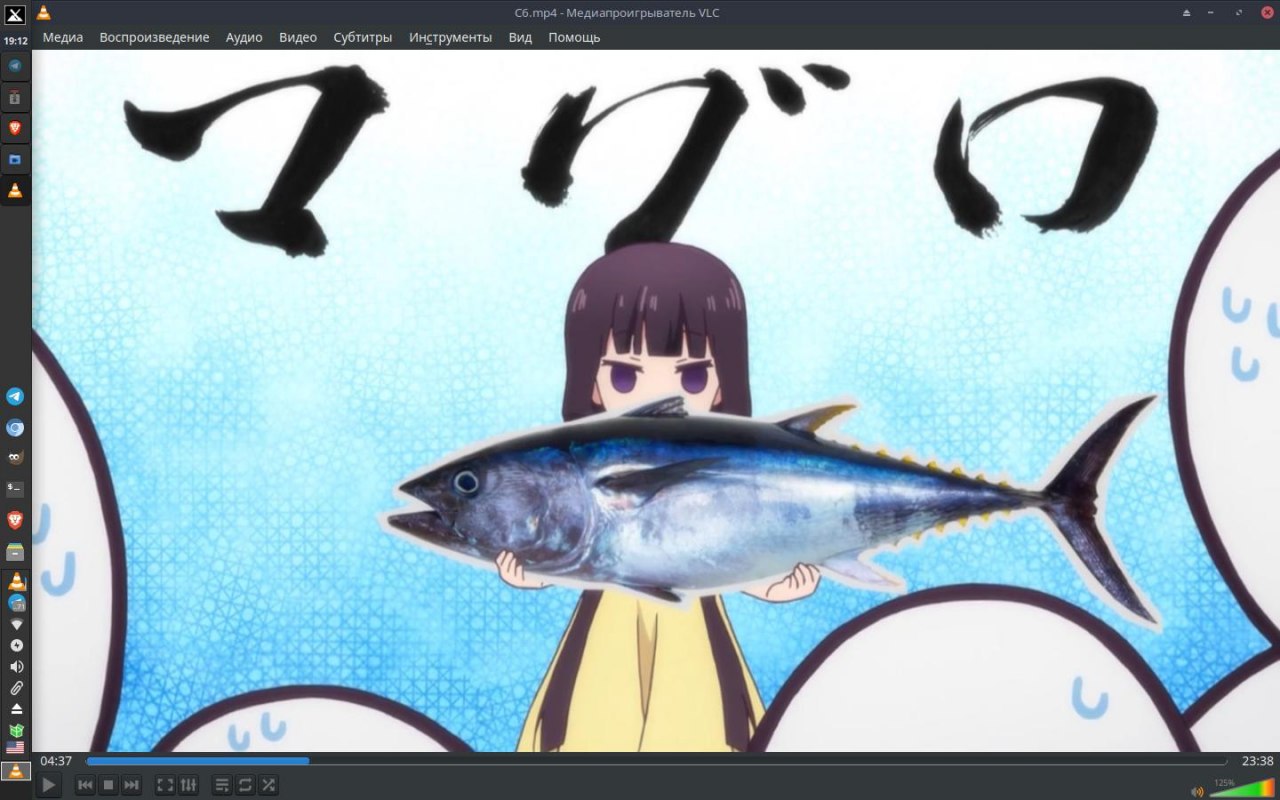The height and width of the screenshot is (800, 1280).
Task: Stop the video playback
Action: pos(108,786)
